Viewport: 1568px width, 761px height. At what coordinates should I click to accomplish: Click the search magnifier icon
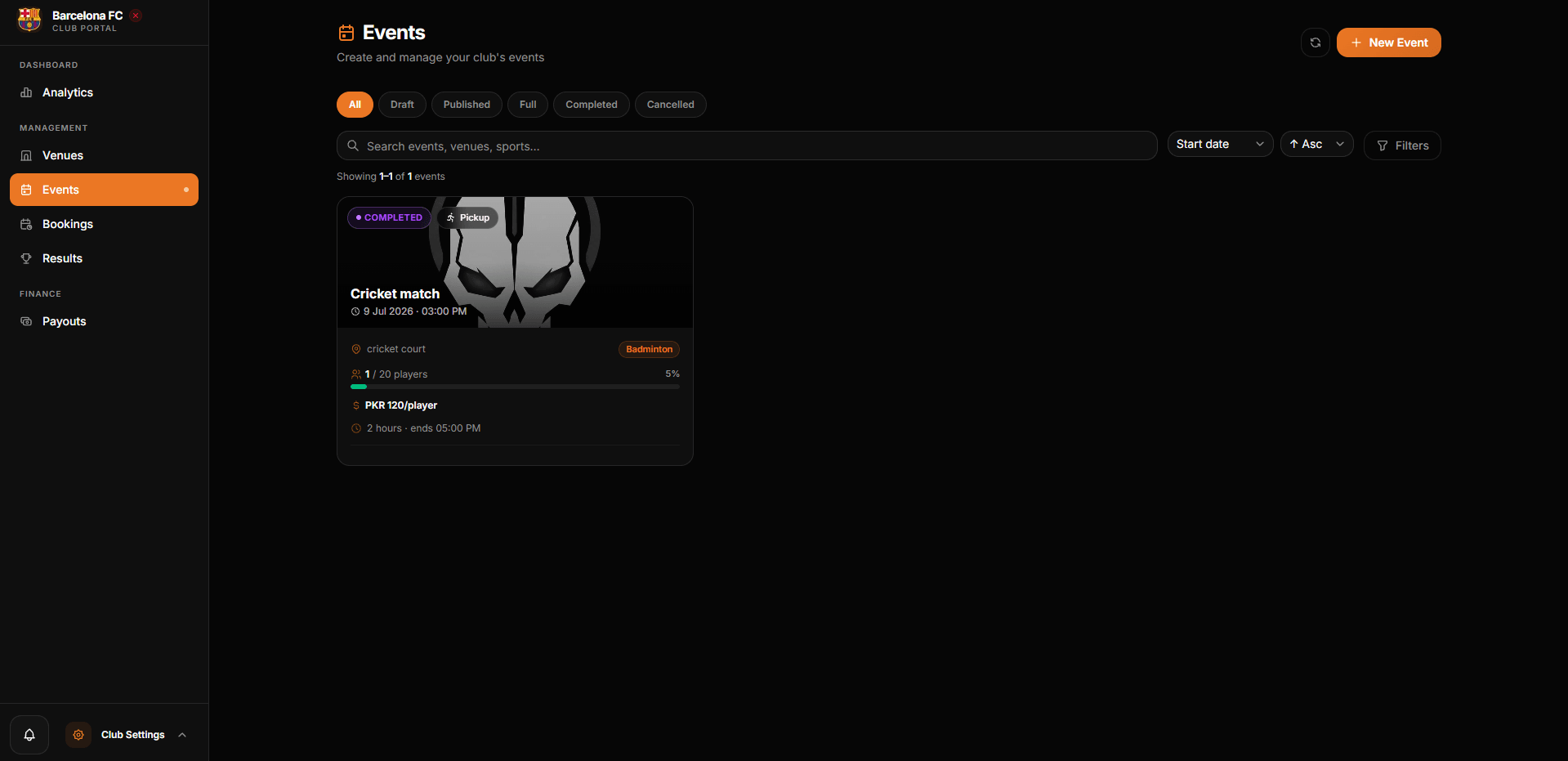point(353,145)
